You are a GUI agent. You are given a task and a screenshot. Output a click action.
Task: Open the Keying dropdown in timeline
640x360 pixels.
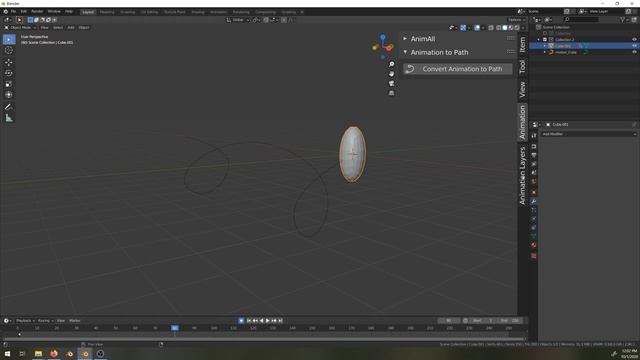click(x=46, y=321)
